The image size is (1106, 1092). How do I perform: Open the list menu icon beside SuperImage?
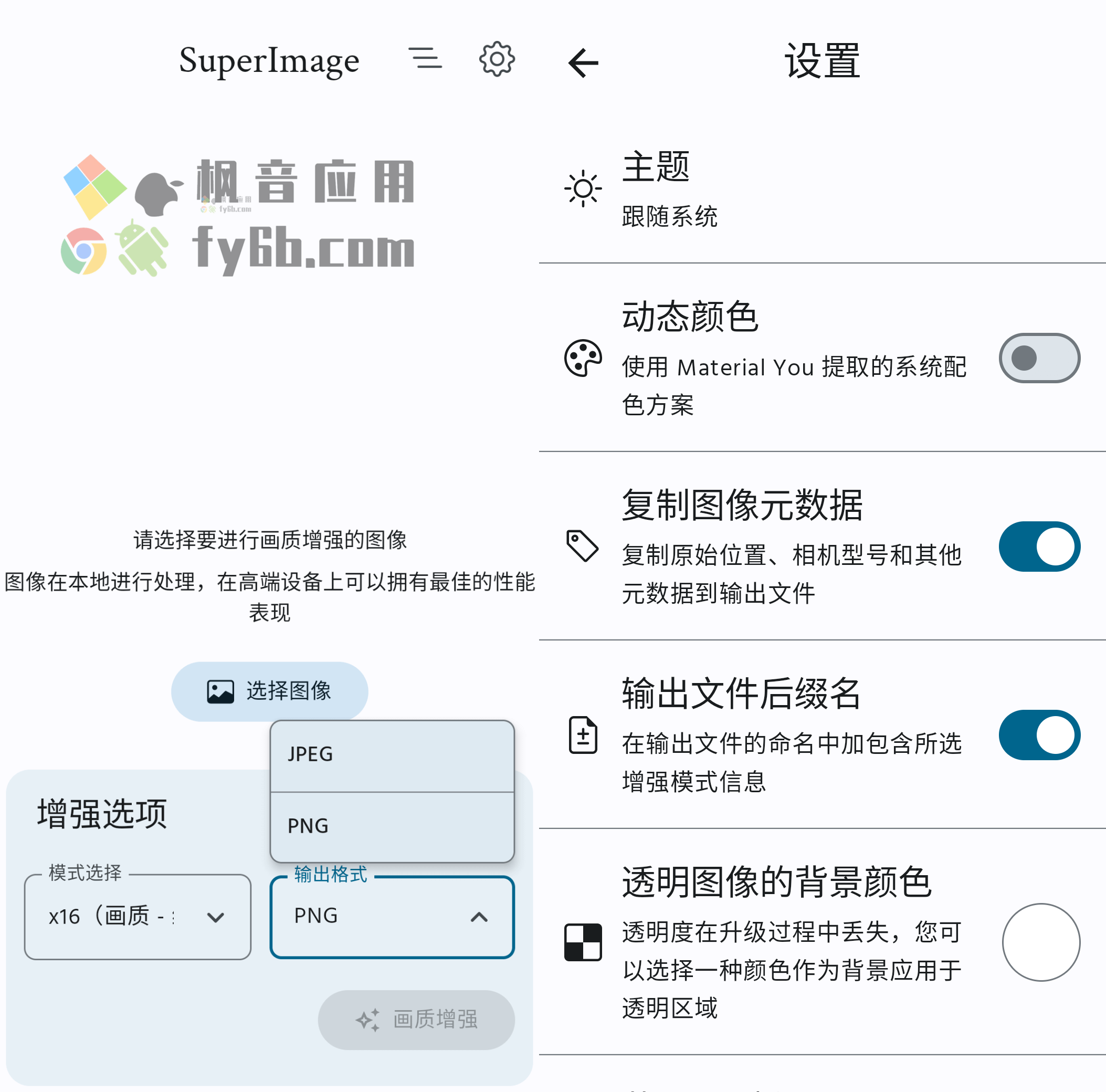[x=425, y=58]
